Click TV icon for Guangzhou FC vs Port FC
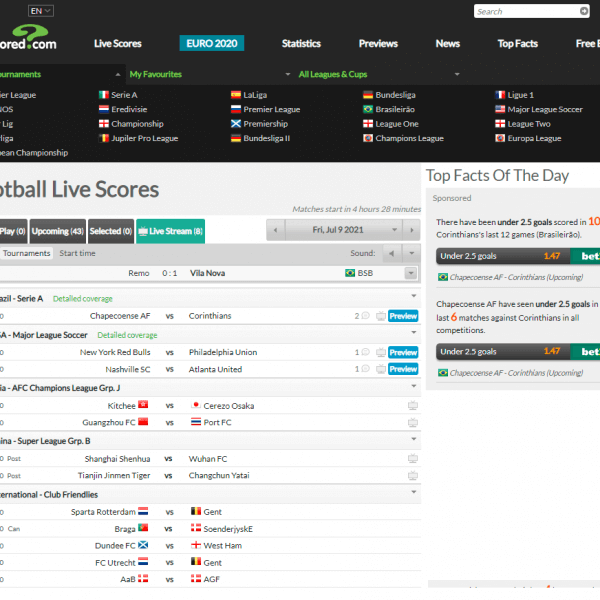The height and width of the screenshot is (600, 600). (x=412, y=423)
